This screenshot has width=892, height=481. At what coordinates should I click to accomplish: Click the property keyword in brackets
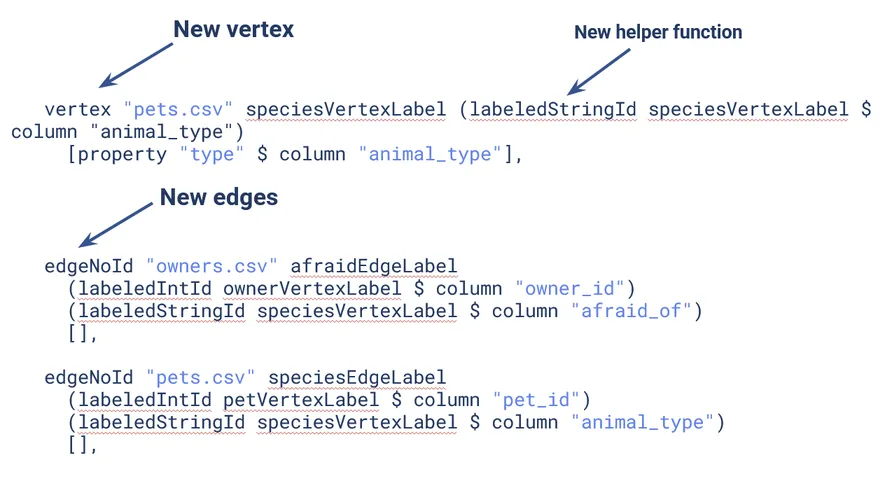click(x=122, y=155)
